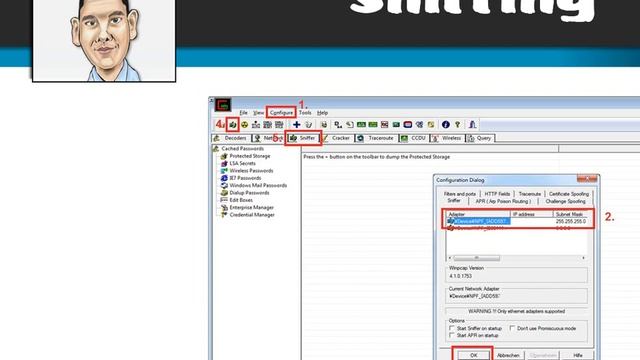Click the Windows Mail Passwords tree icon
Viewport: 640px width, 360px height.
point(224,185)
